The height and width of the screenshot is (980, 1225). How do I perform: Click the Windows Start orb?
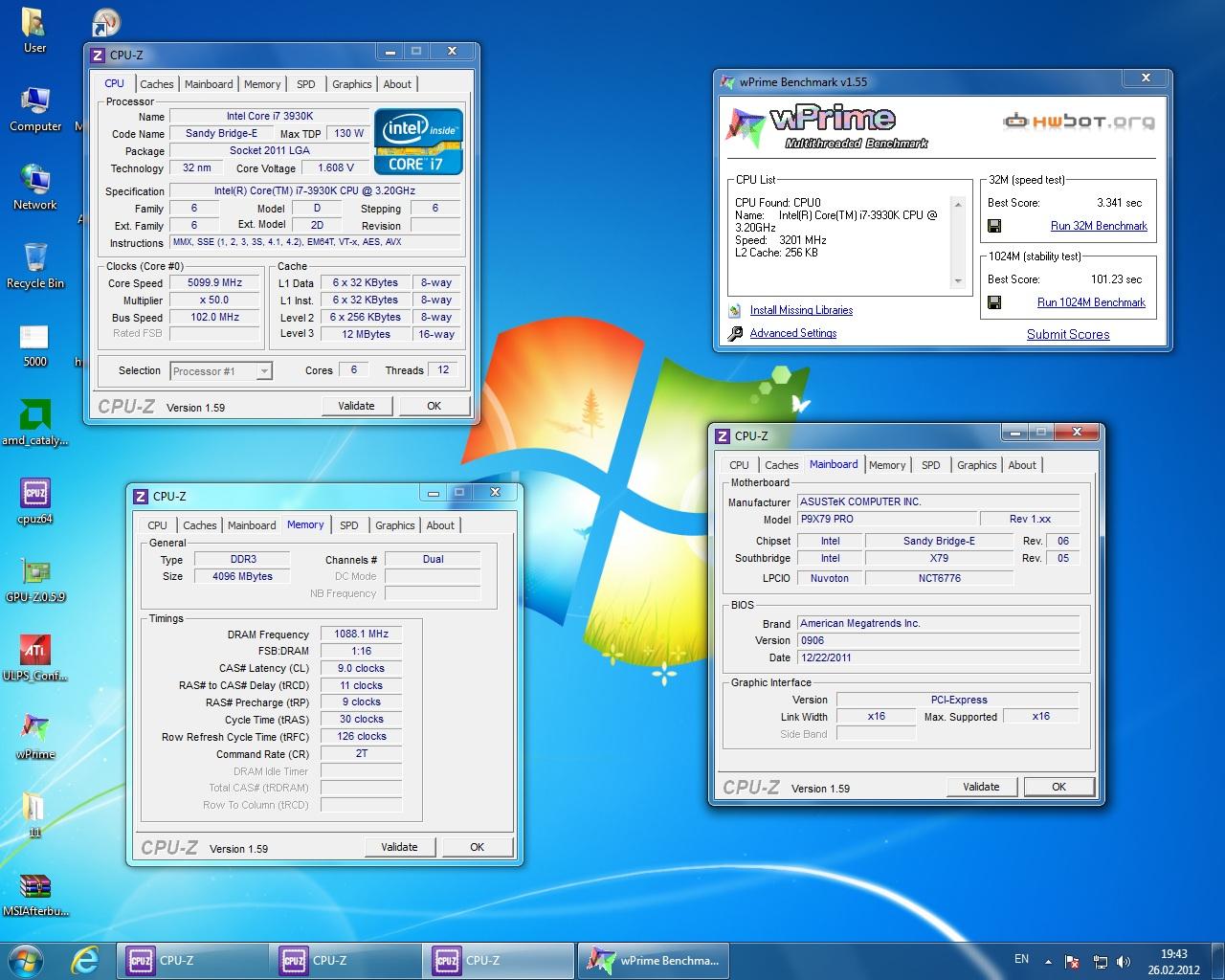pyautogui.click(x=26, y=959)
